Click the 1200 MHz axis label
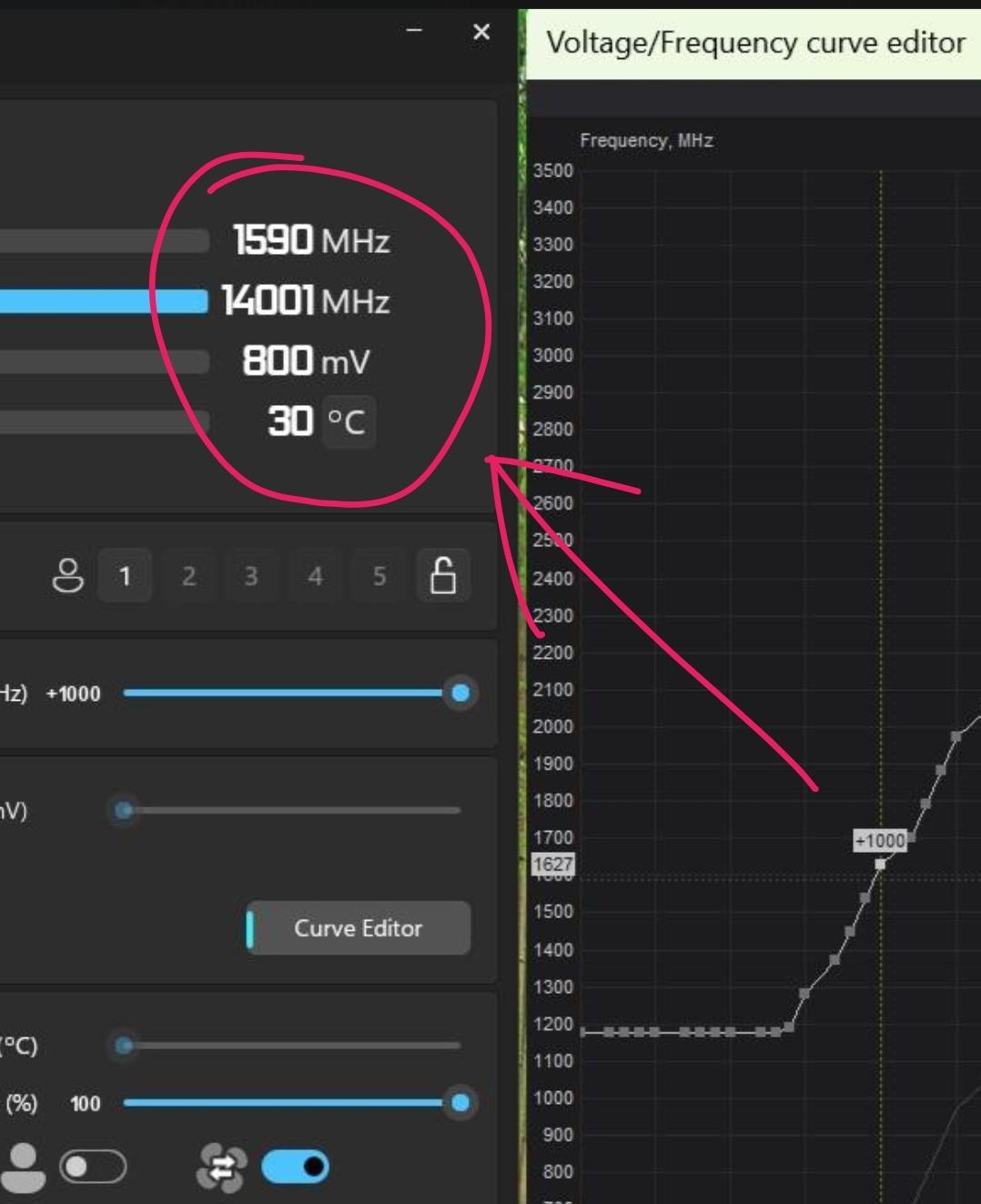 (x=552, y=1024)
